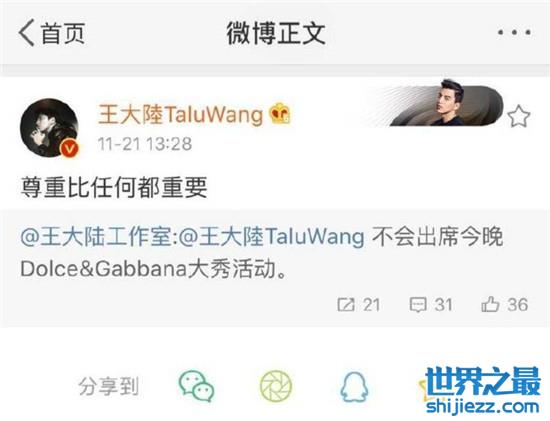
Task: Favorite the post with the star icon
Action: click(519, 116)
